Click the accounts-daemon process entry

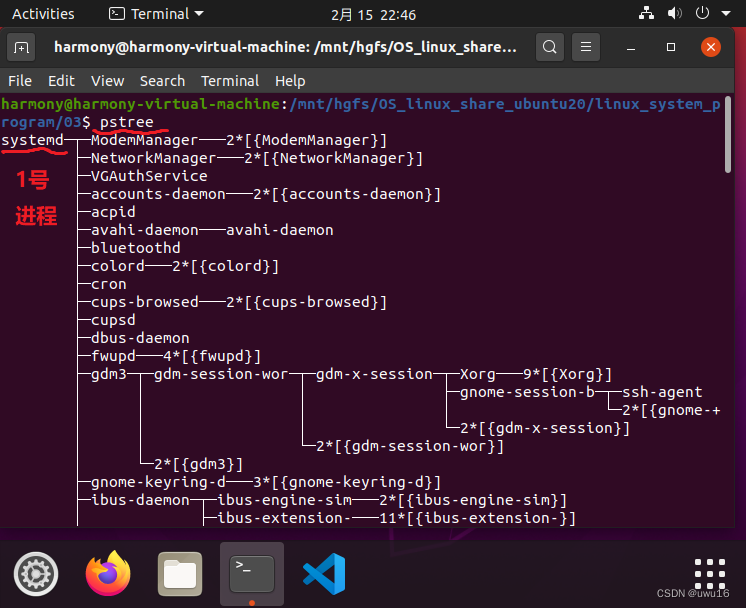tap(158, 194)
